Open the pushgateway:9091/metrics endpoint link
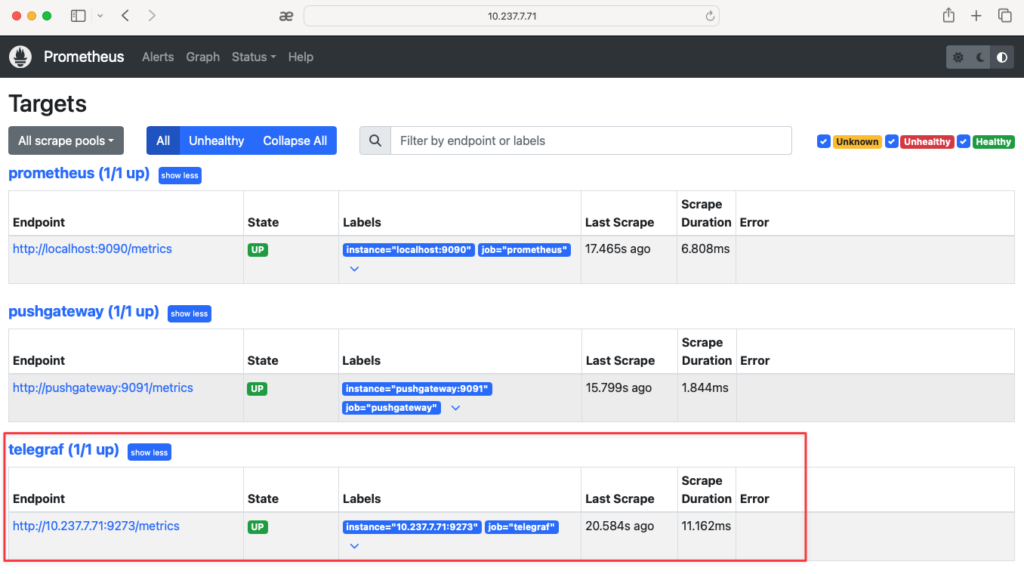The width and height of the screenshot is (1024, 574). (103, 388)
